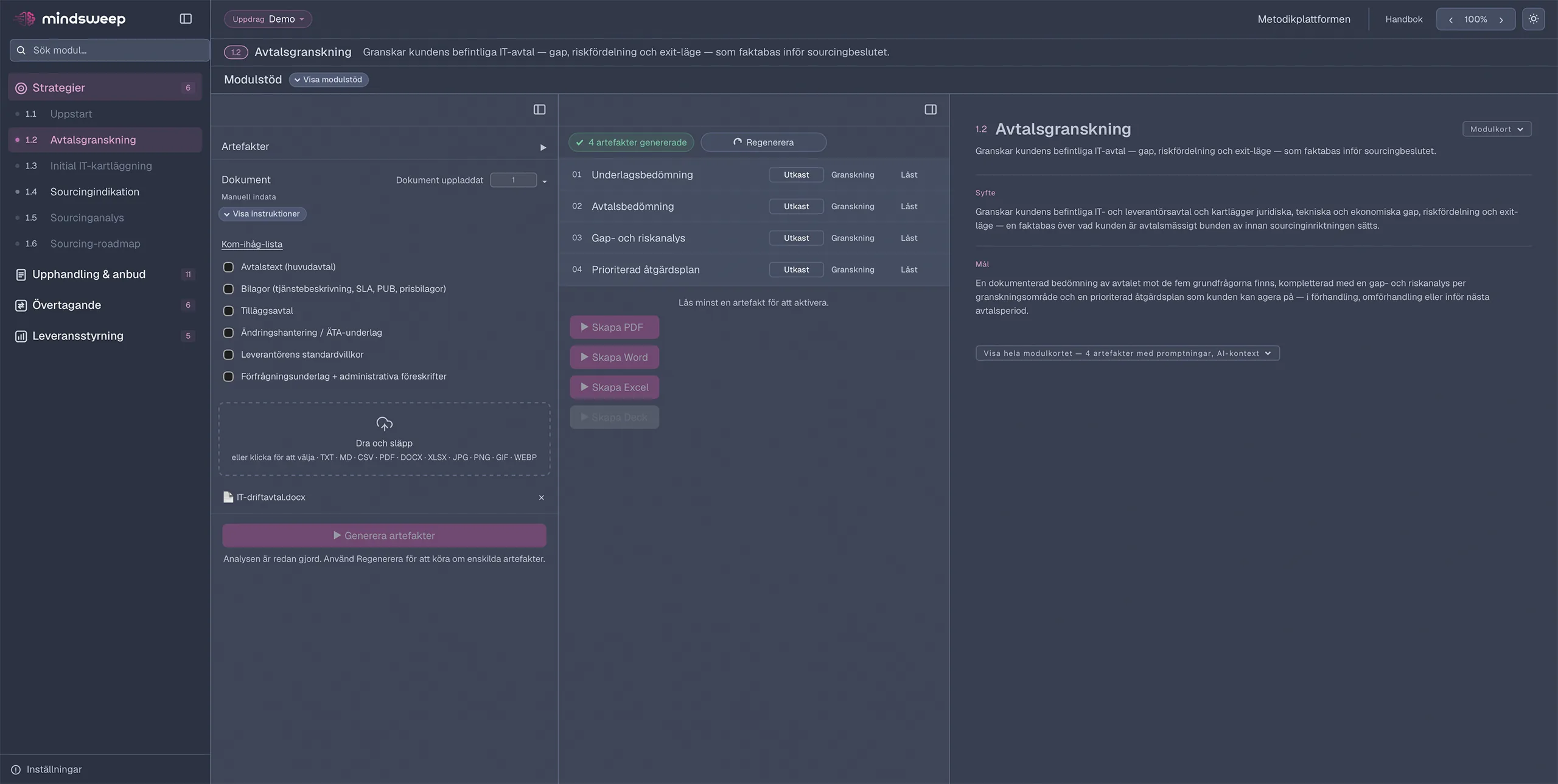
Task: Decrease zoom with left chevron
Action: 1451,19
